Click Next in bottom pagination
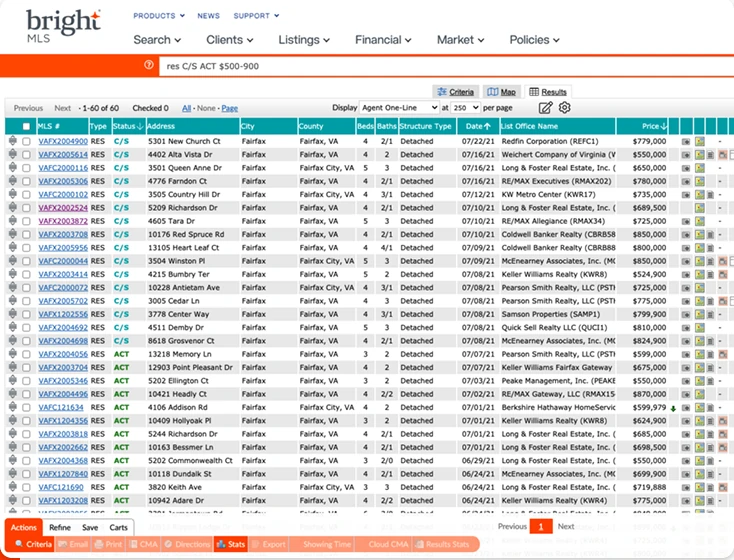Screen dimensions: 734x560 (565, 526)
